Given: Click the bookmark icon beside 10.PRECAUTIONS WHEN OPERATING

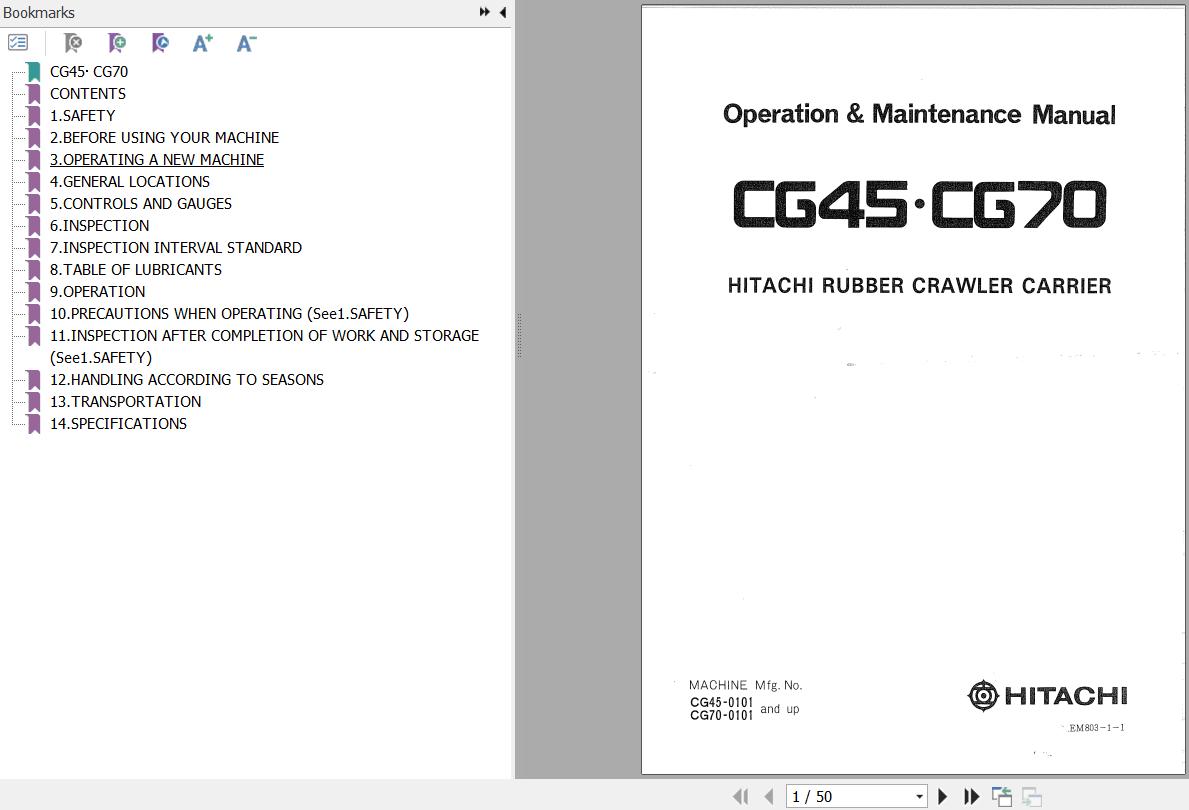Looking at the screenshot, I should (33, 314).
